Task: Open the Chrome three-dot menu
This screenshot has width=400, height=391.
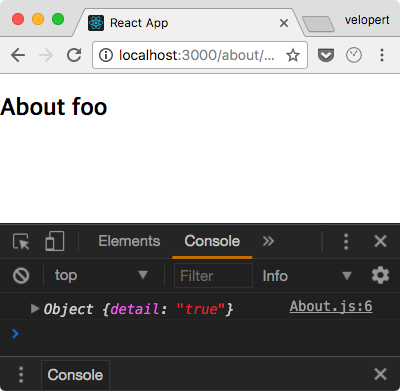Action: (x=382, y=55)
